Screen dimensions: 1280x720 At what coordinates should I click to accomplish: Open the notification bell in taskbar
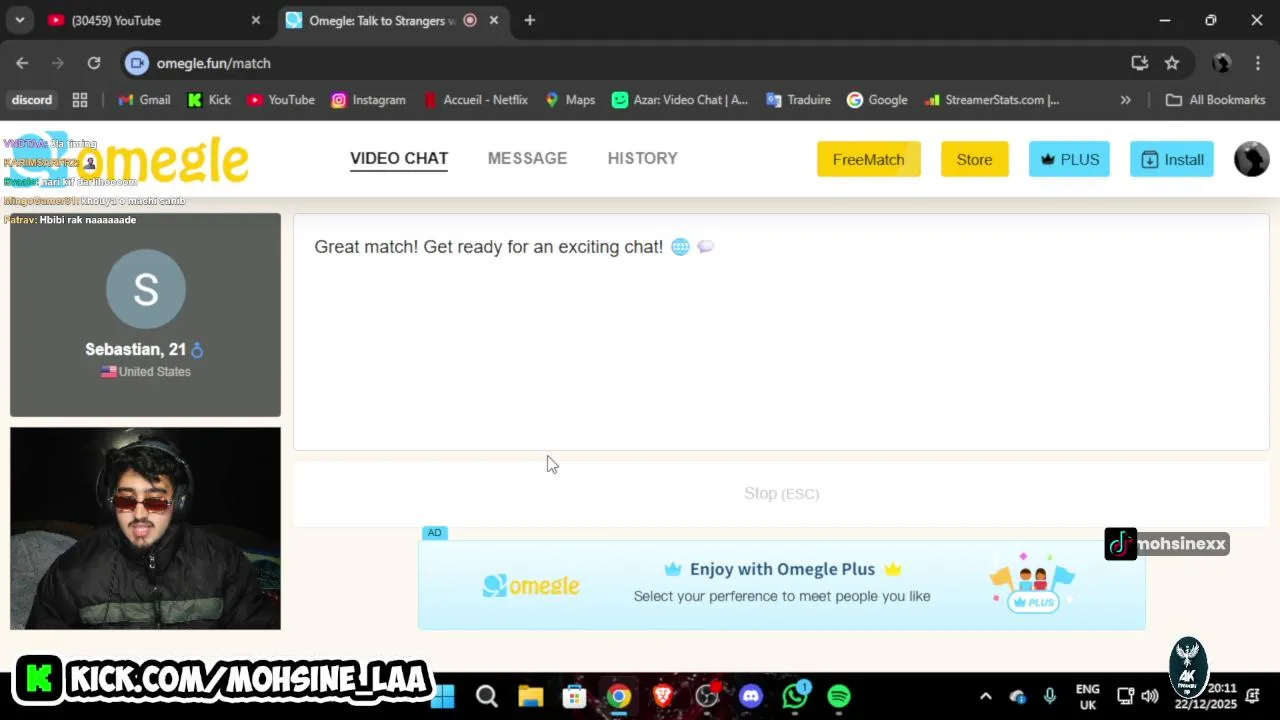pyautogui.click(x=1253, y=696)
